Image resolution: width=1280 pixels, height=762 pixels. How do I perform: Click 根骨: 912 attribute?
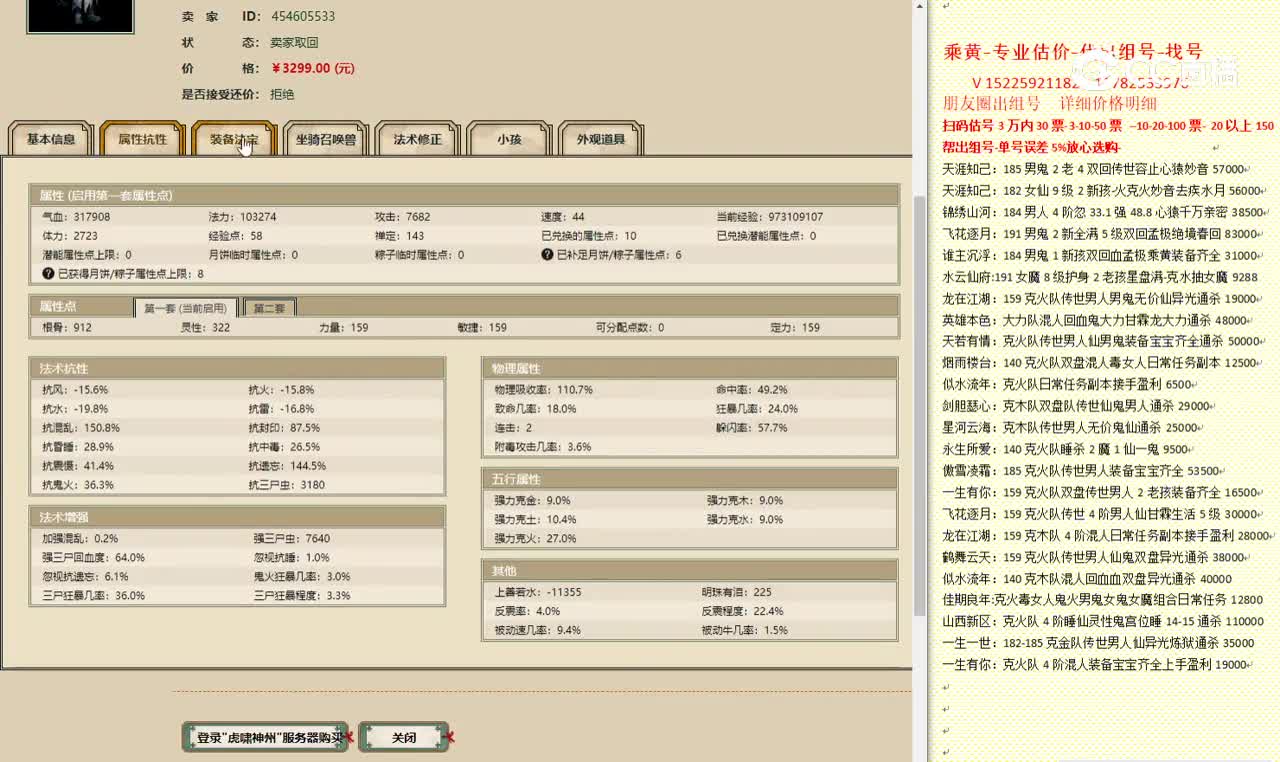pyautogui.click(x=67, y=327)
